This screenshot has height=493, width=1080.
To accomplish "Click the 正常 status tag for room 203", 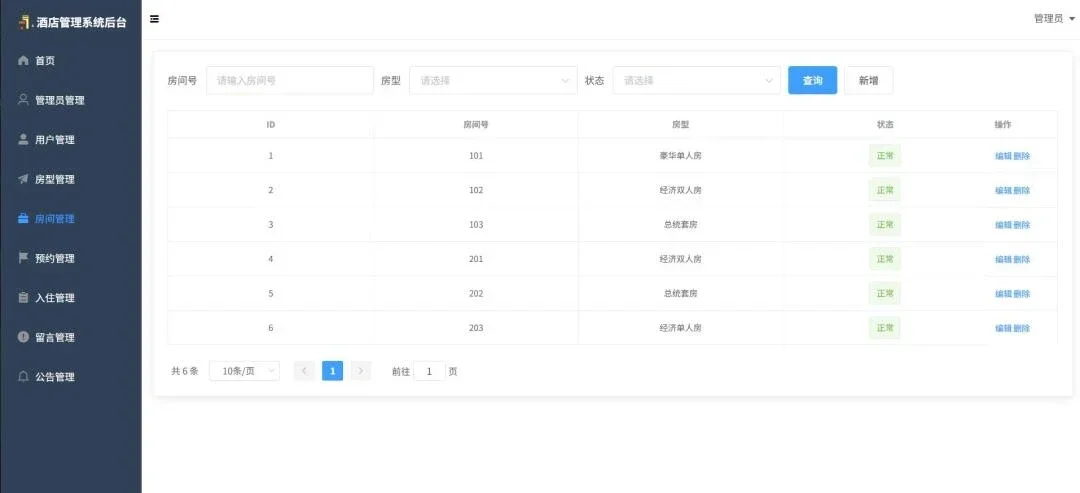I will coord(885,328).
